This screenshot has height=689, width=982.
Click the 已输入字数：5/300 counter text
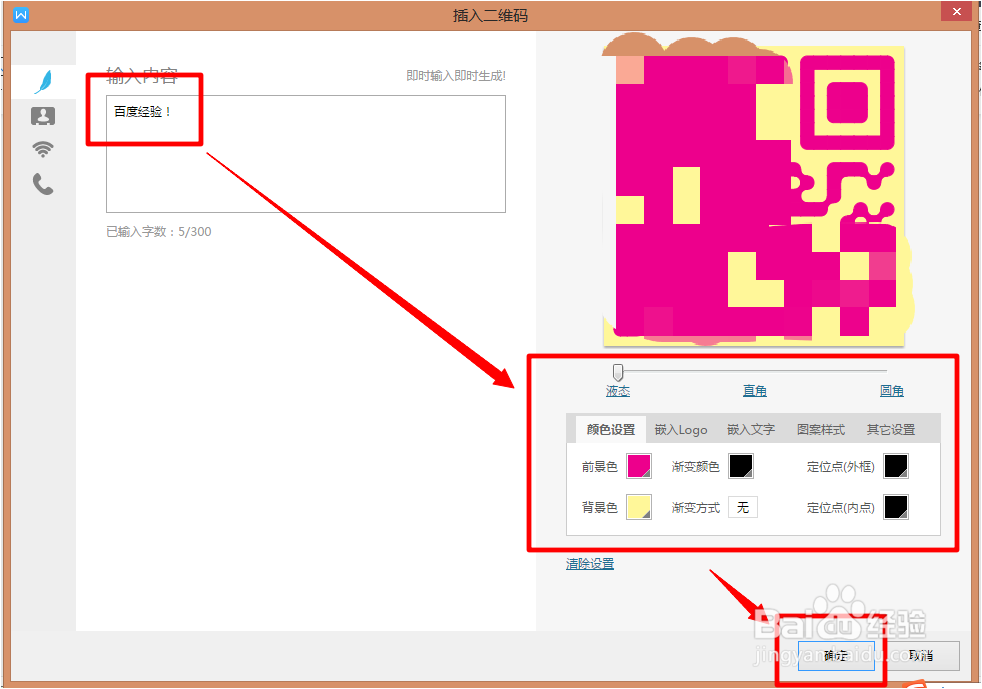158,232
